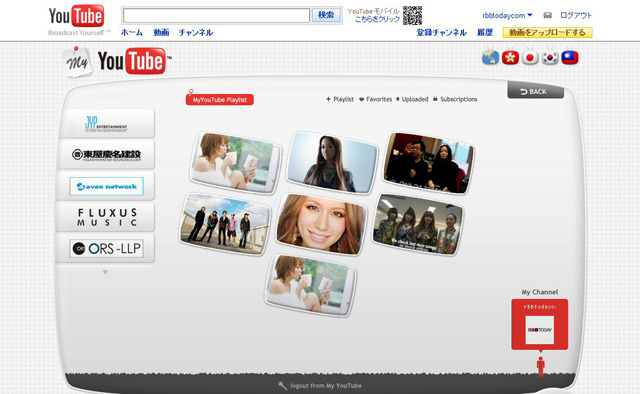Go to the 動画 tab

(161, 33)
